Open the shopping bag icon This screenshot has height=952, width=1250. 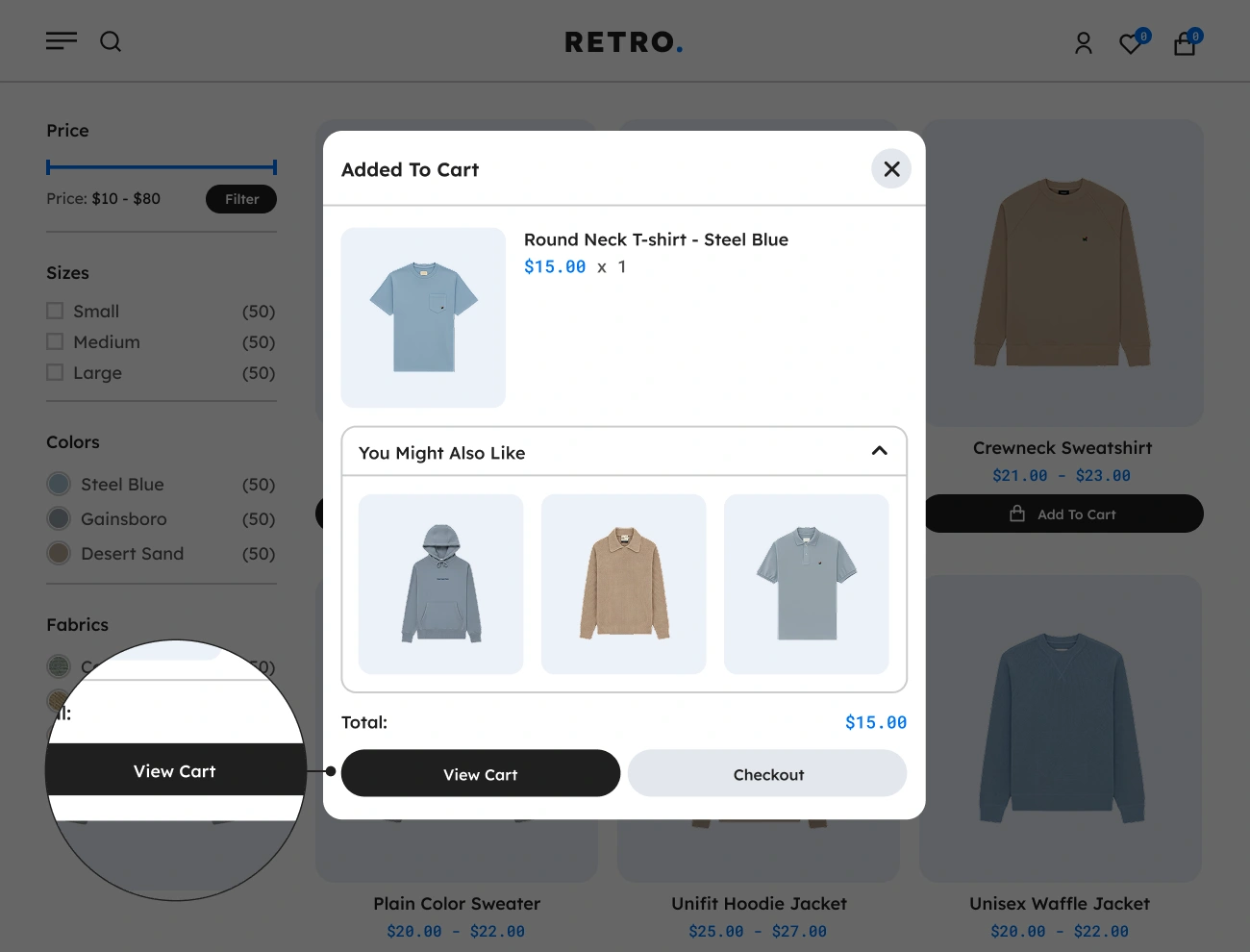[1185, 43]
